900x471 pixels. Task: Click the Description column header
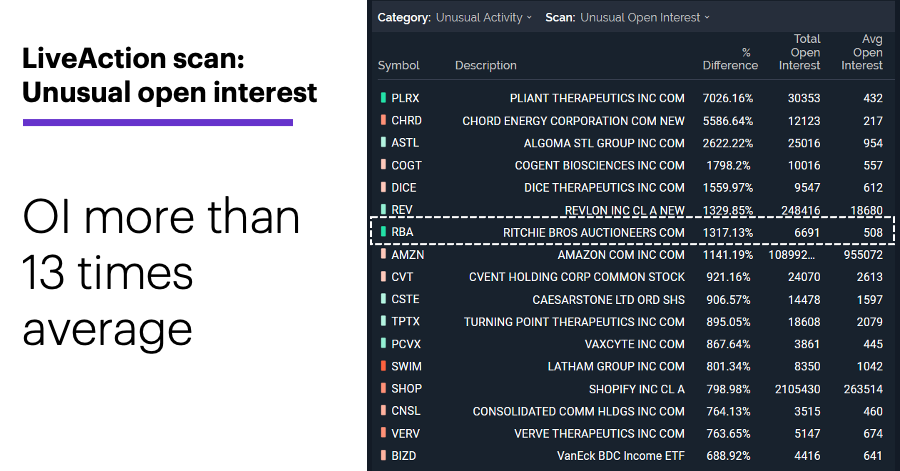tap(486, 65)
